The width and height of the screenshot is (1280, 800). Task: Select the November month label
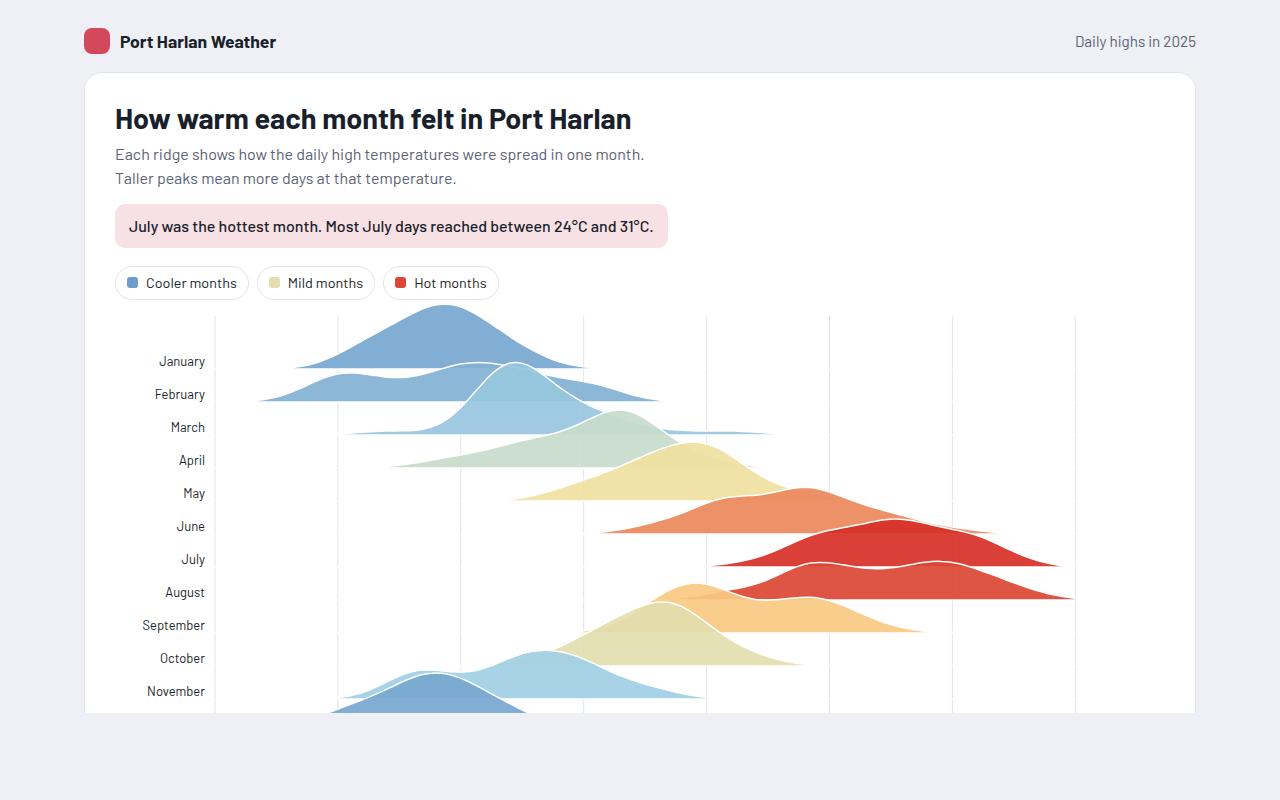tap(176, 692)
